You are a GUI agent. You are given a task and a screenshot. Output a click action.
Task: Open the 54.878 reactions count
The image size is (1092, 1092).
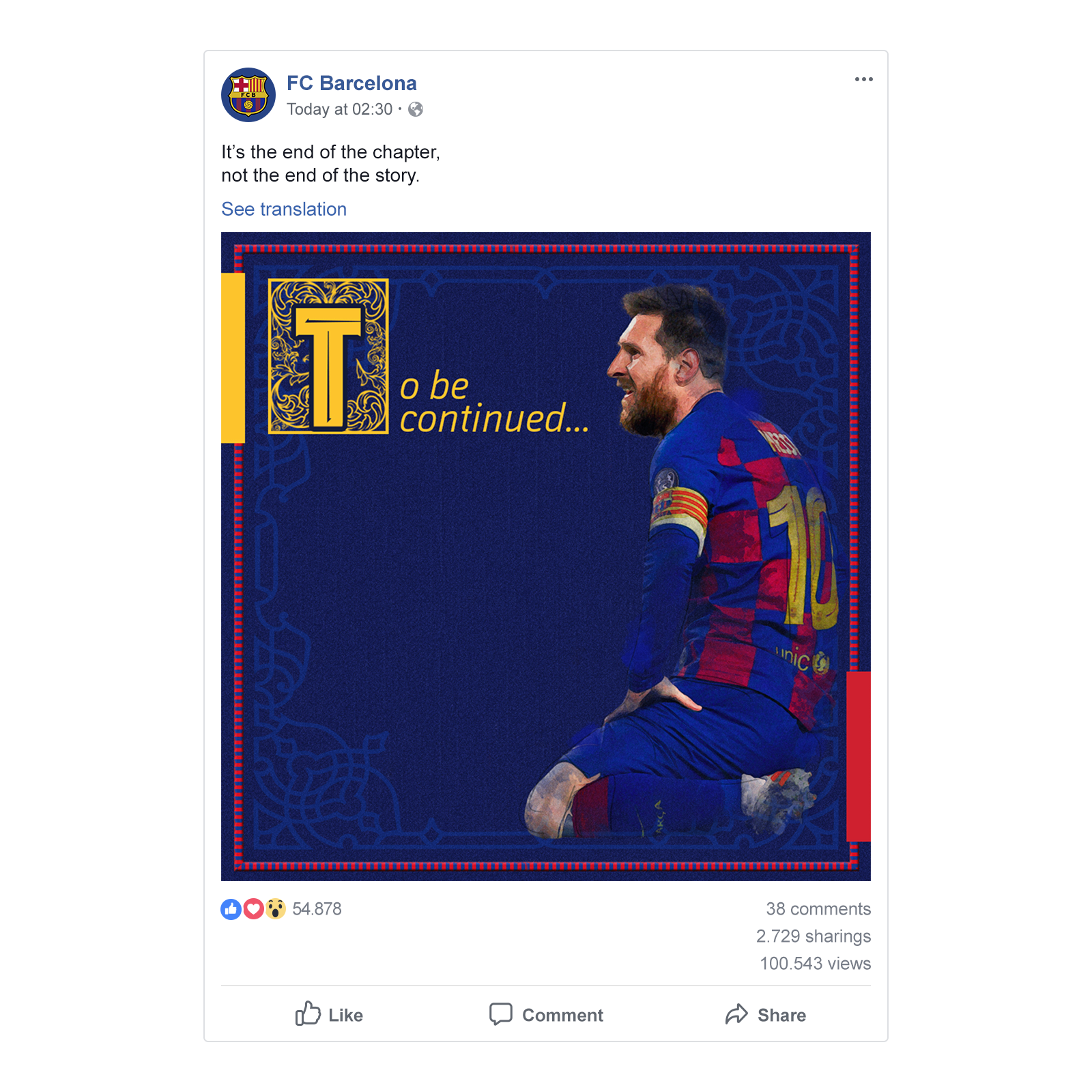coord(317,909)
